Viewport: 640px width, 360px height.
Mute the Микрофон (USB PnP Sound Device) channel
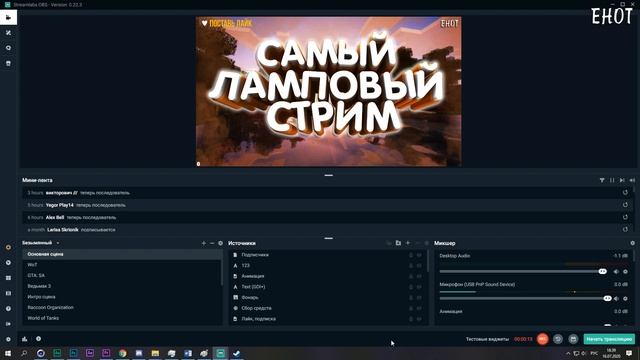pos(616,298)
